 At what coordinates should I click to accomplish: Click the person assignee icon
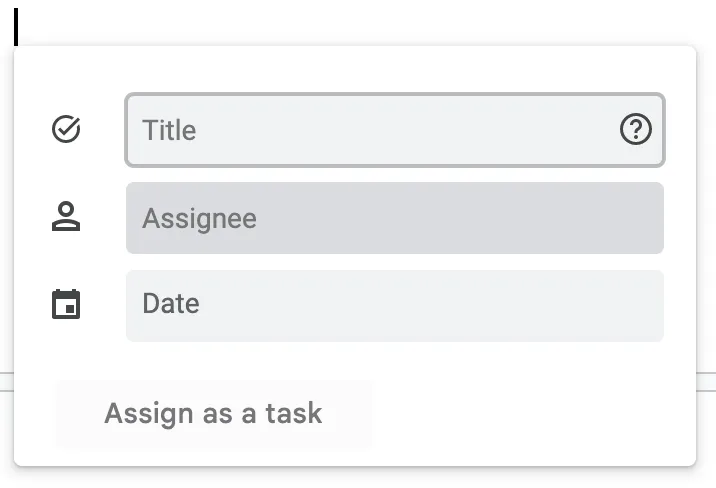point(66,216)
